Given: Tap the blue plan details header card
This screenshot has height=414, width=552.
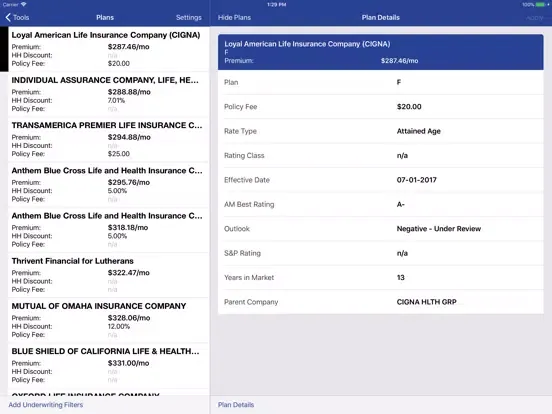Looking at the screenshot, I should pyautogui.click(x=381, y=52).
